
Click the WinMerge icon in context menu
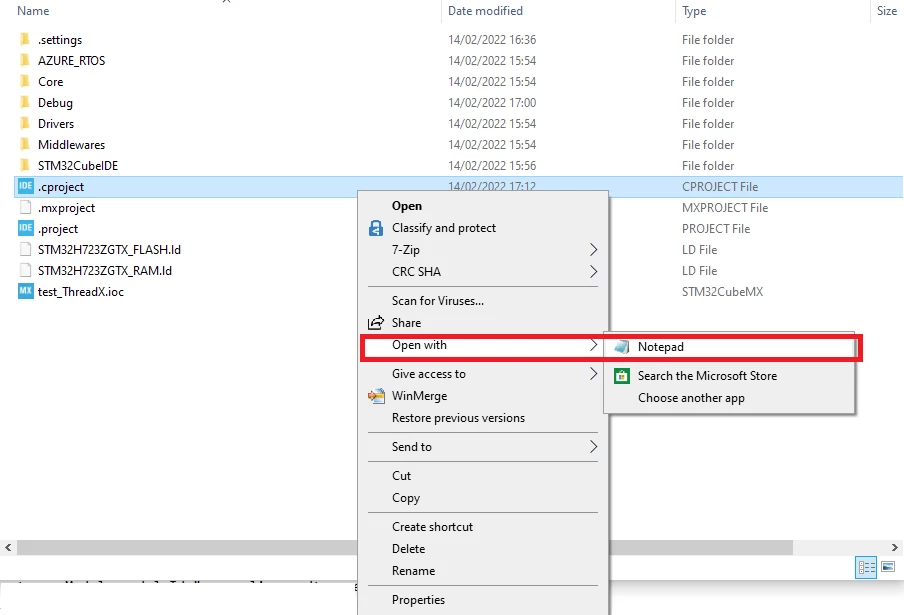click(376, 396)
